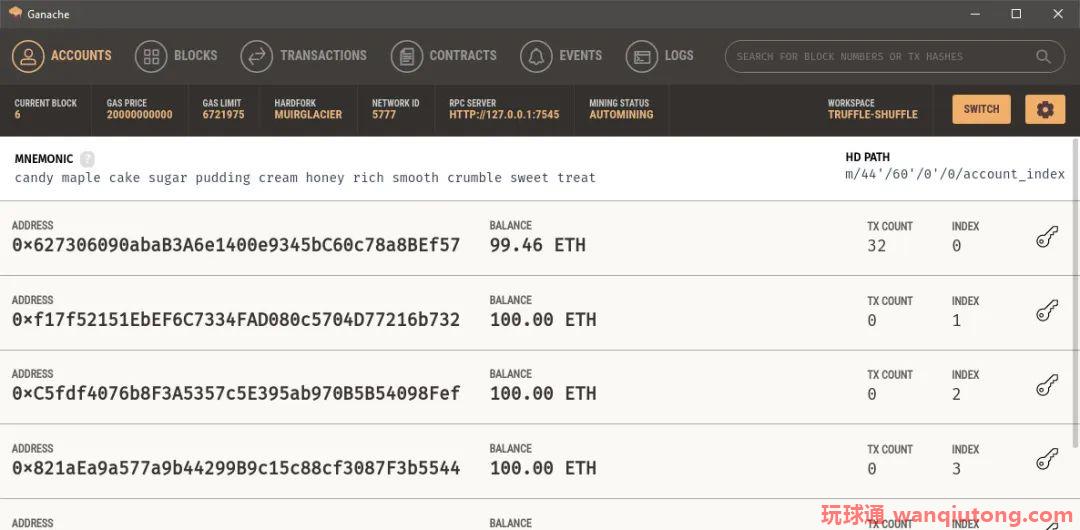Image resolution: width=1080 pixels, height=530 pixels.
Task: Click the mnemonic phrase text
Action: point(305,178)
